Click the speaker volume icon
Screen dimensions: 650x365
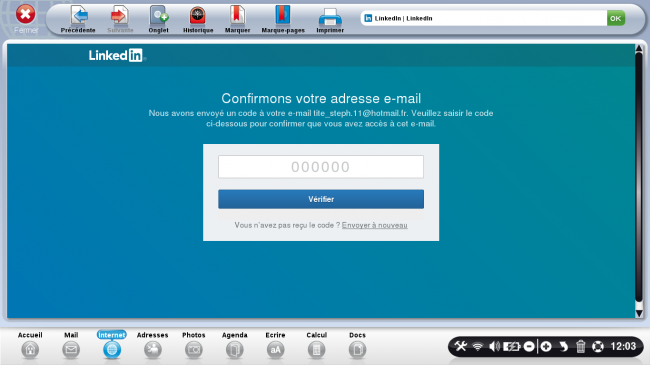click(x=494, y=346)
